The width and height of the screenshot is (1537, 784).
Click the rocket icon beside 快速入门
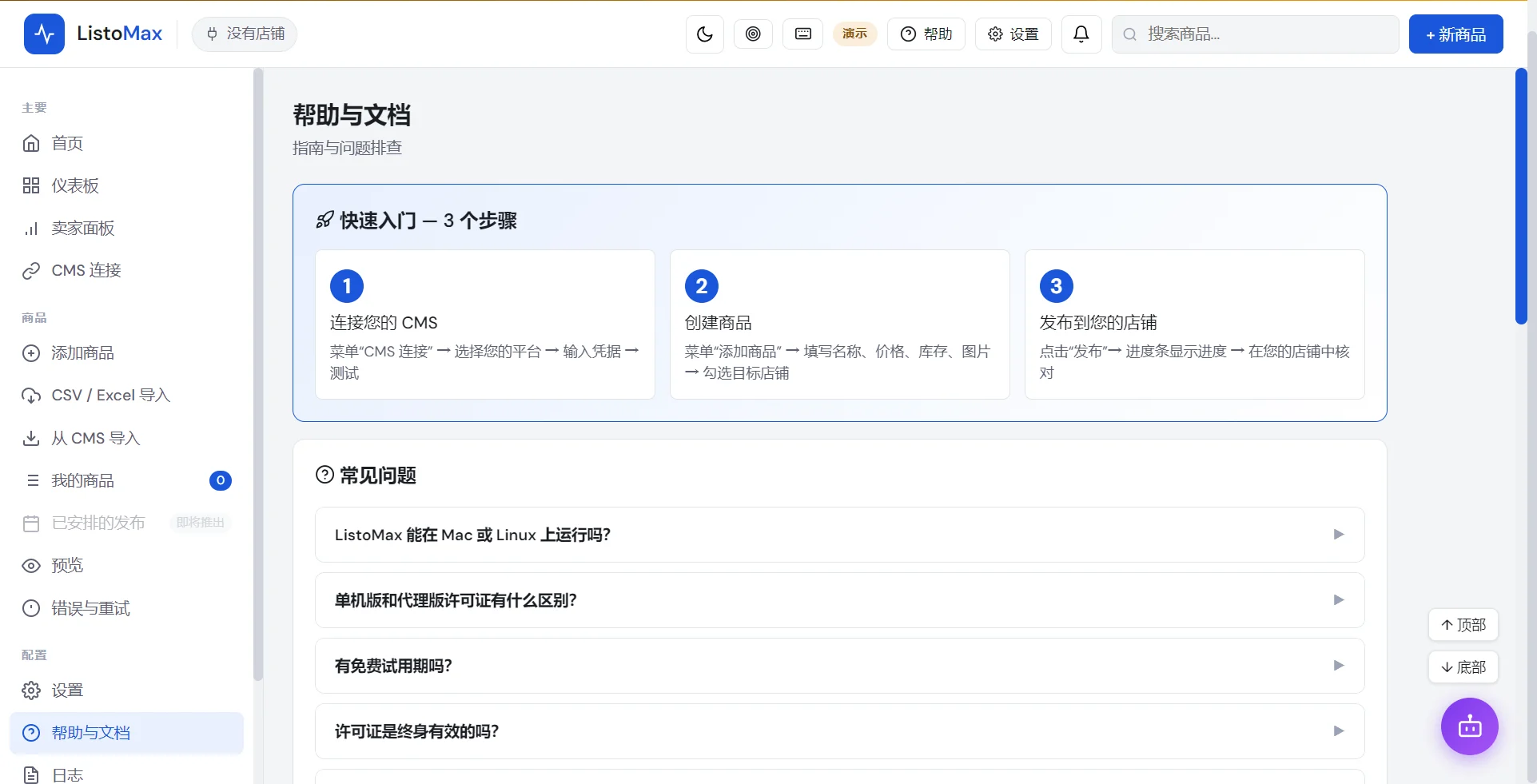[325, 220]
